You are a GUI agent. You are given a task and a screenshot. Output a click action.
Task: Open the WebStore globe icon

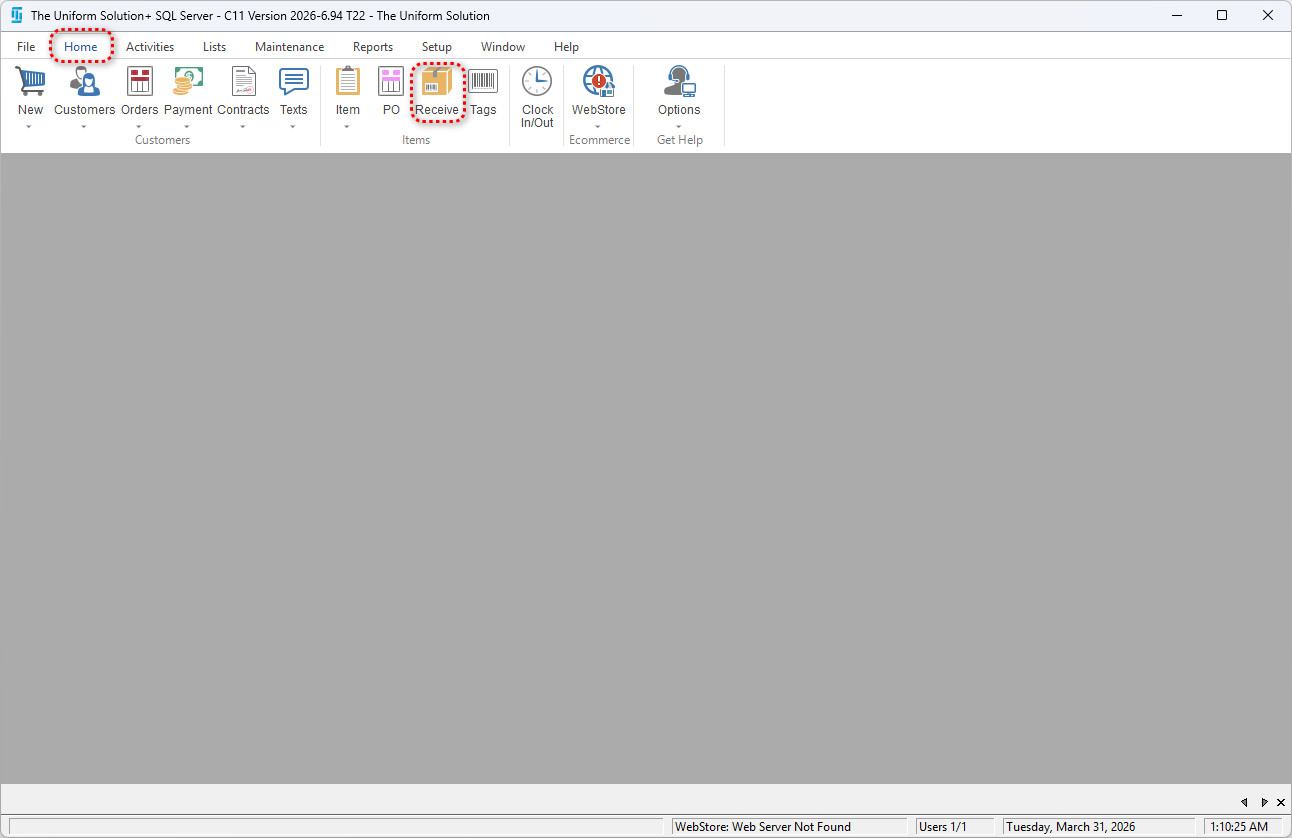pyautogui.click(x=598, y=82)
